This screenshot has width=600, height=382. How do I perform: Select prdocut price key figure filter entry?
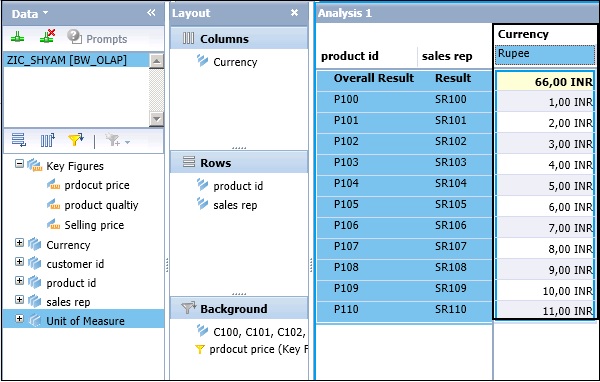[x=258, y=349]
